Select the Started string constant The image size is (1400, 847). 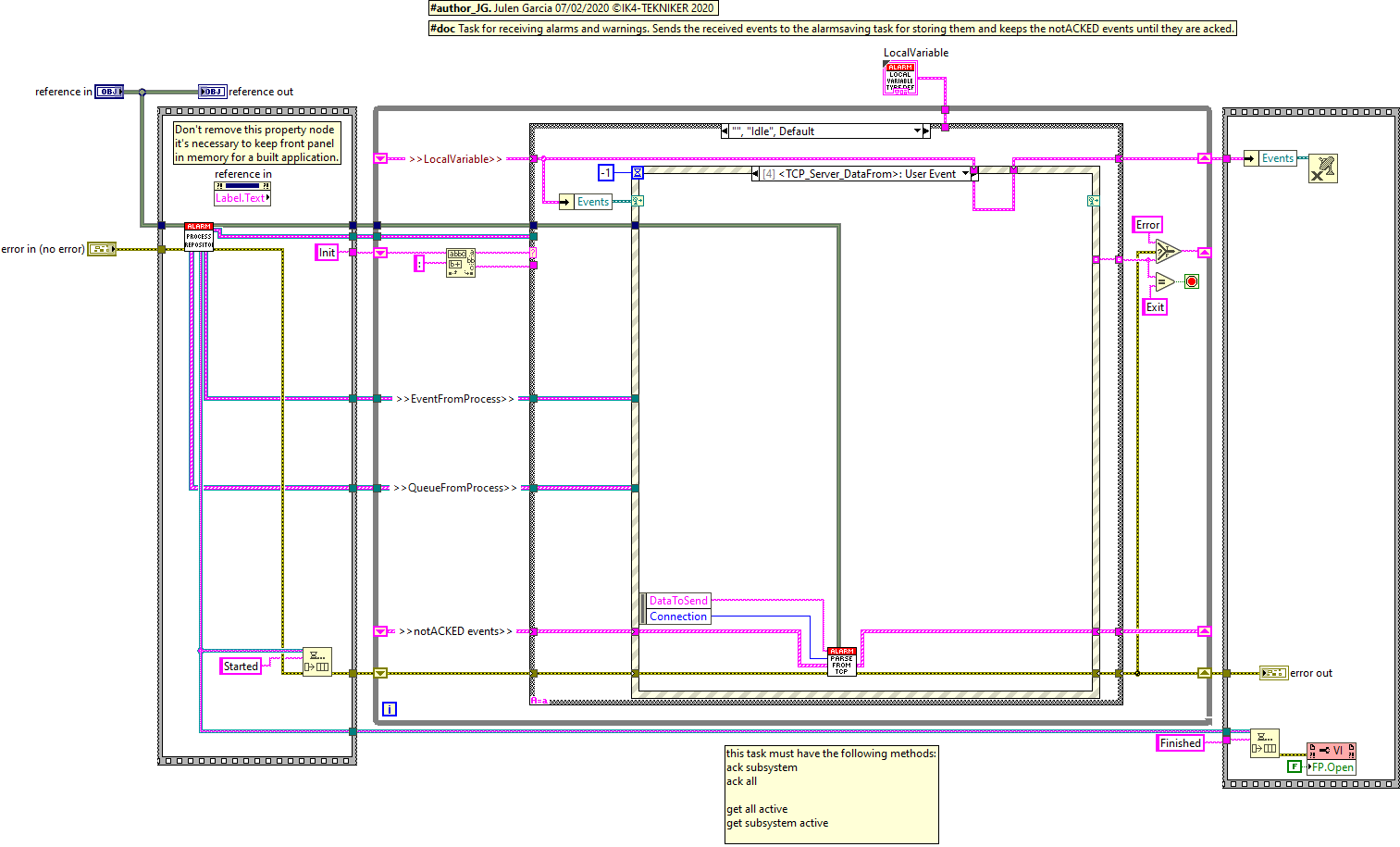pyautogui.click(x=241, y=666)
